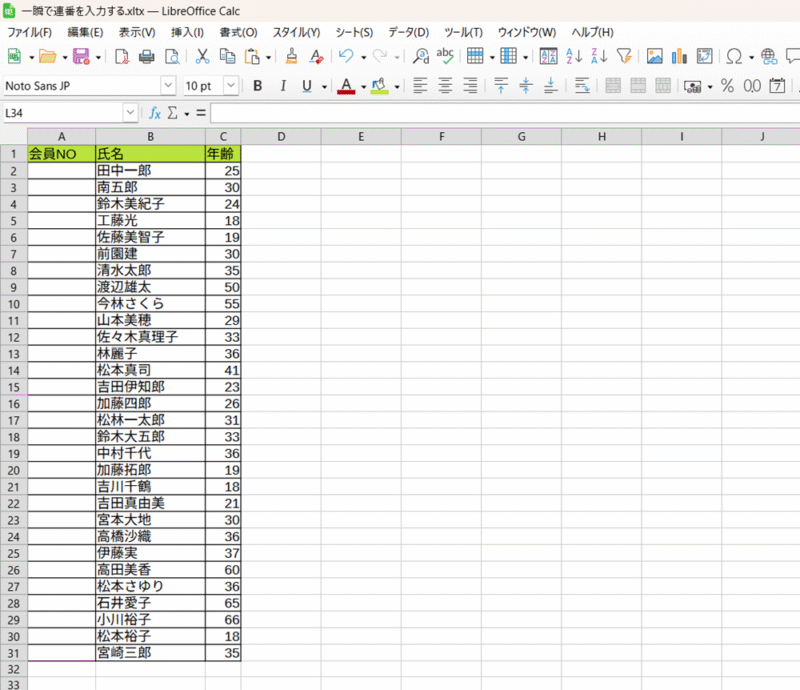This screenshot has width=800, height=690.
Task: Click the Cut scissors icon
Action: coord(202,57)
